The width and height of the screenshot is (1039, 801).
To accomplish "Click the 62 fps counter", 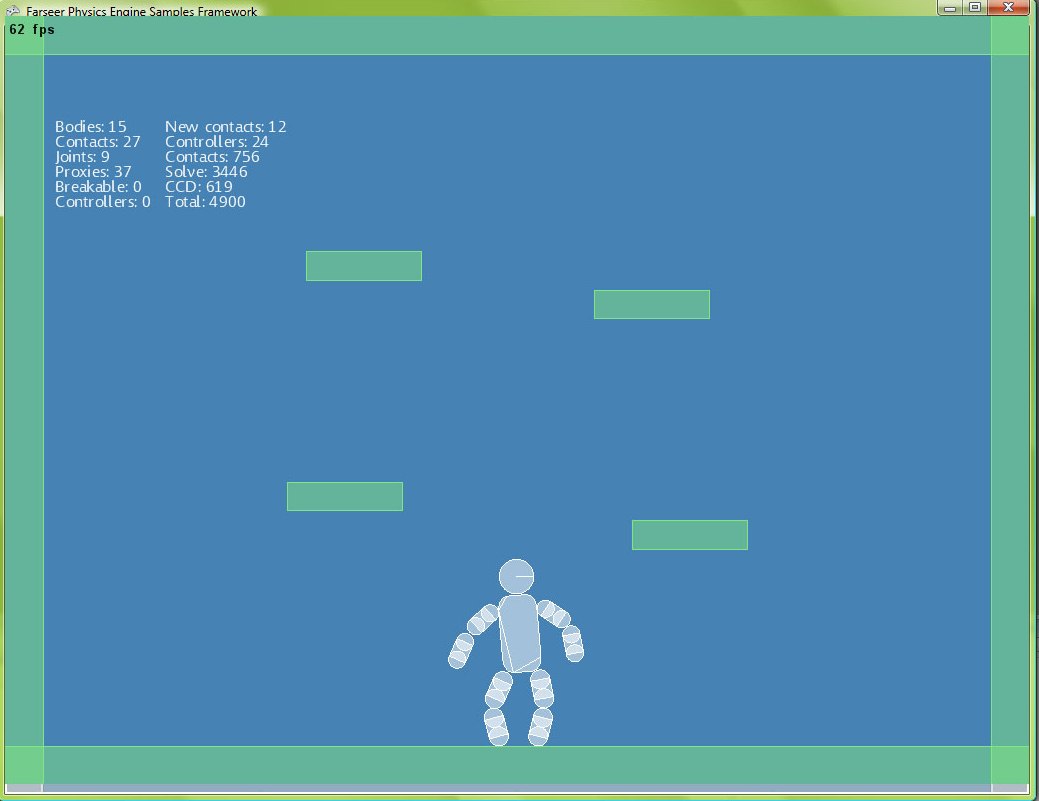I will tap(32, 30).
